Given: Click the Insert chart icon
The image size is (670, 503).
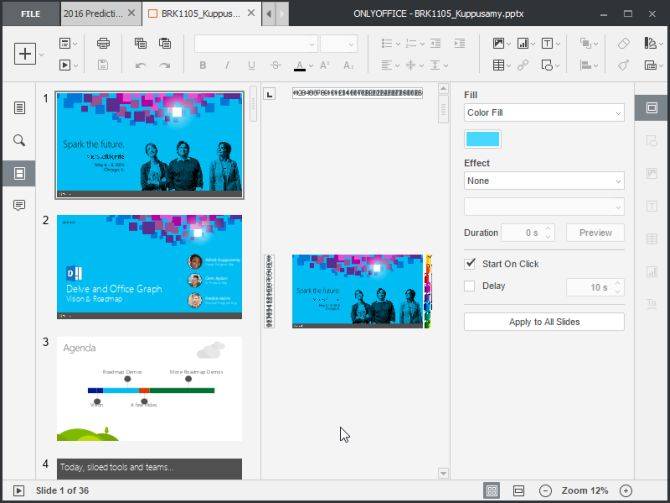Looking at the screenshot, I should tap(523, 43).
